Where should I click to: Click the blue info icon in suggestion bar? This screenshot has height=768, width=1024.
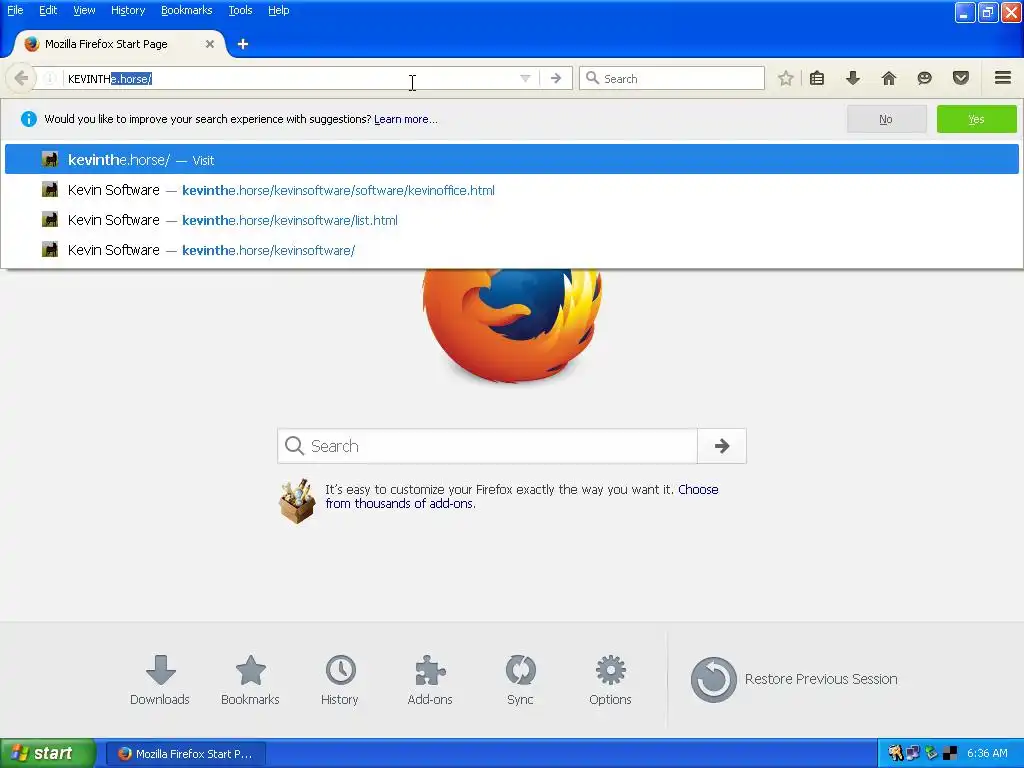[x=29, y=119]
